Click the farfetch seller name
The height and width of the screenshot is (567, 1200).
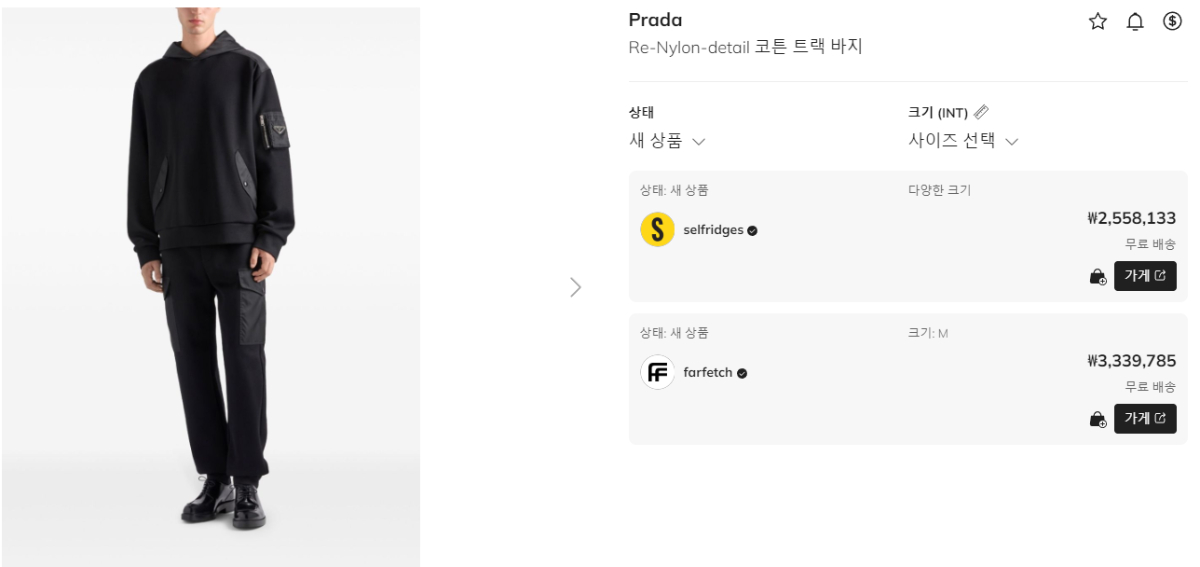tap(708, 373)
